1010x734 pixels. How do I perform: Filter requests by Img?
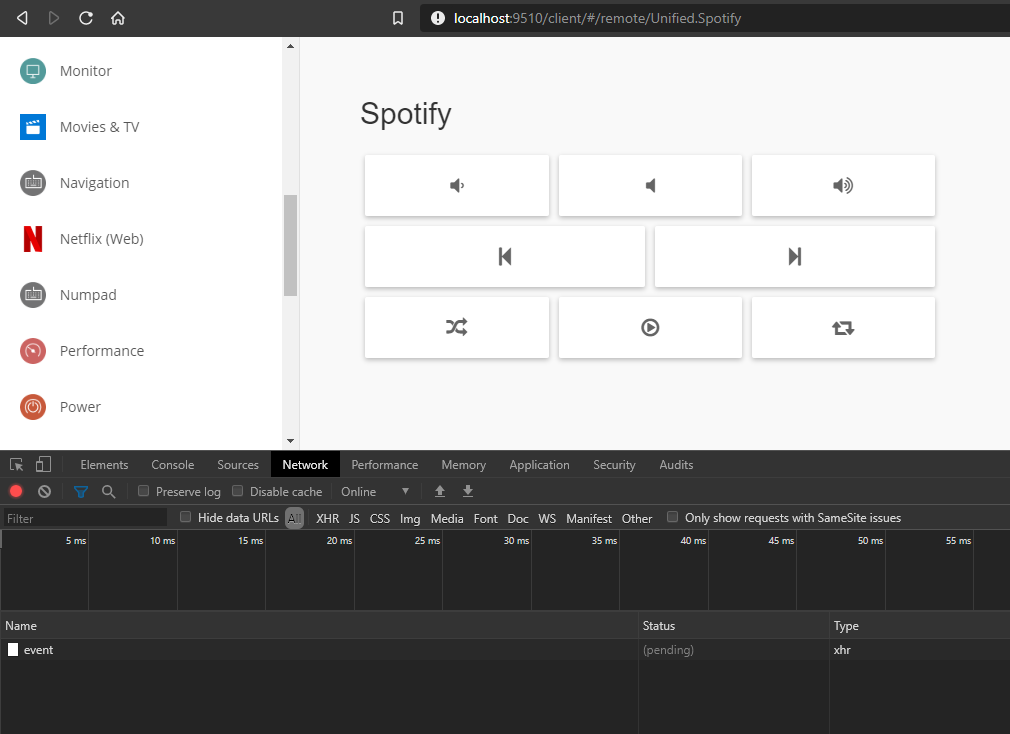[410, 518]
